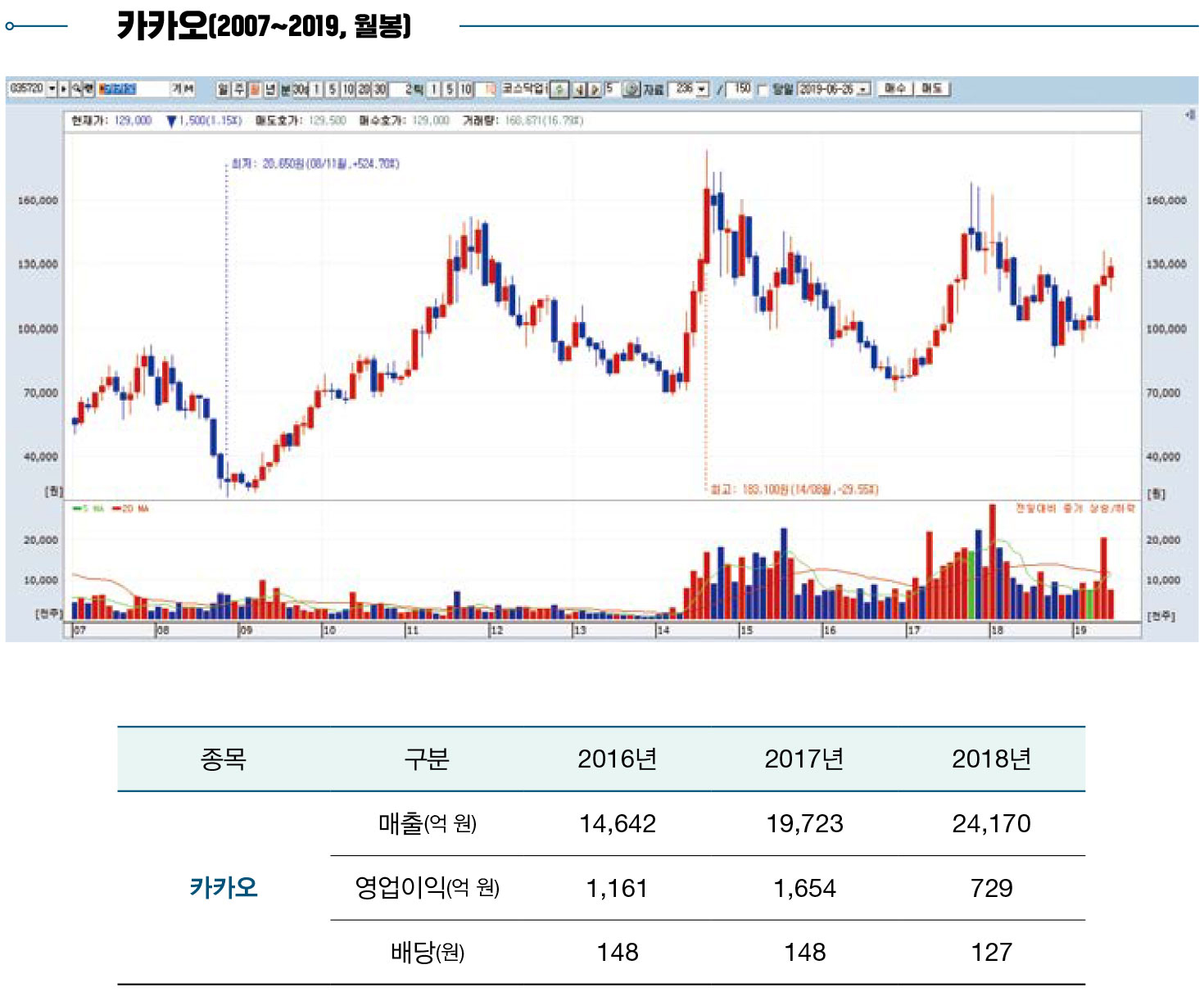This screenshot has height=1001, width=1204.
Task: Click the 2018 dividend cell 127
Action: 991,952
